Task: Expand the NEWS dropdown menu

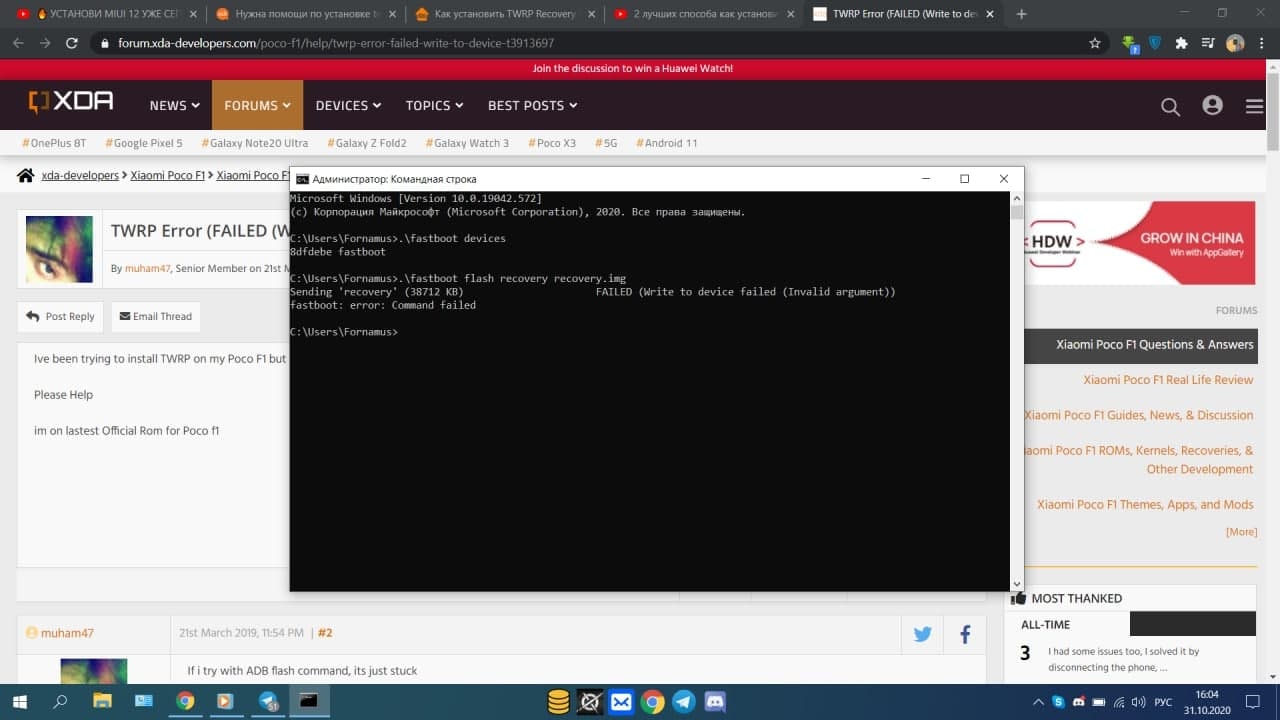Action: pos(175,105)
